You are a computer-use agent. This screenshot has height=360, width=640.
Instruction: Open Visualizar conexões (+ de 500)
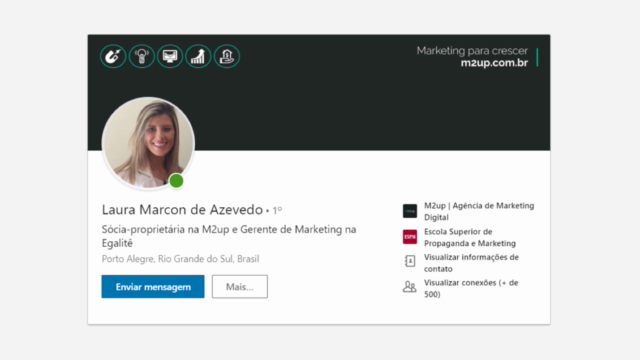[471, 289]
